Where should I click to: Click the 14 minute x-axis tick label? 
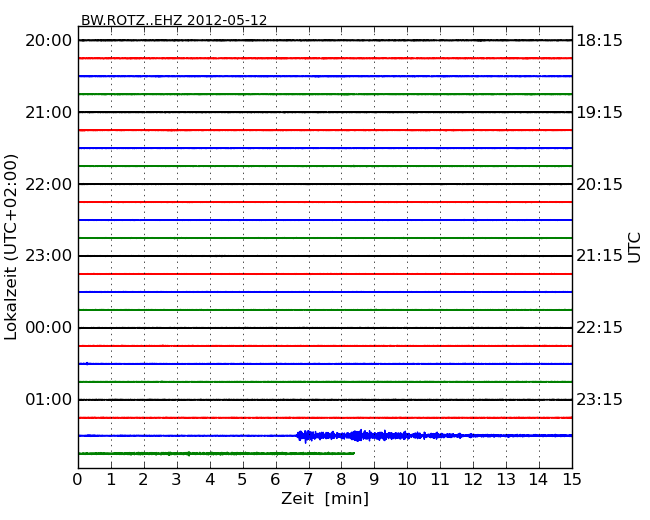pyautogui.click(x=539, y=480)
